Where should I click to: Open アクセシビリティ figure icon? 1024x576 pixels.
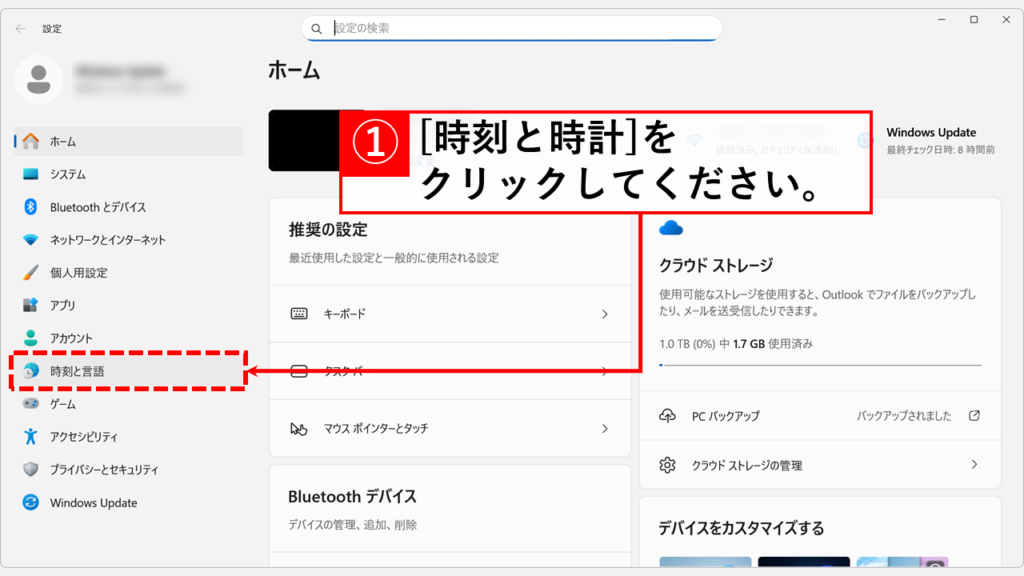[31, 437]
